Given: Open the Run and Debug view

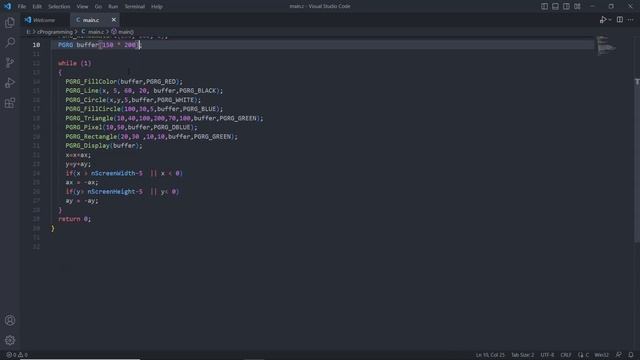Looking at the screenshot, I should [x=10, y=83].
